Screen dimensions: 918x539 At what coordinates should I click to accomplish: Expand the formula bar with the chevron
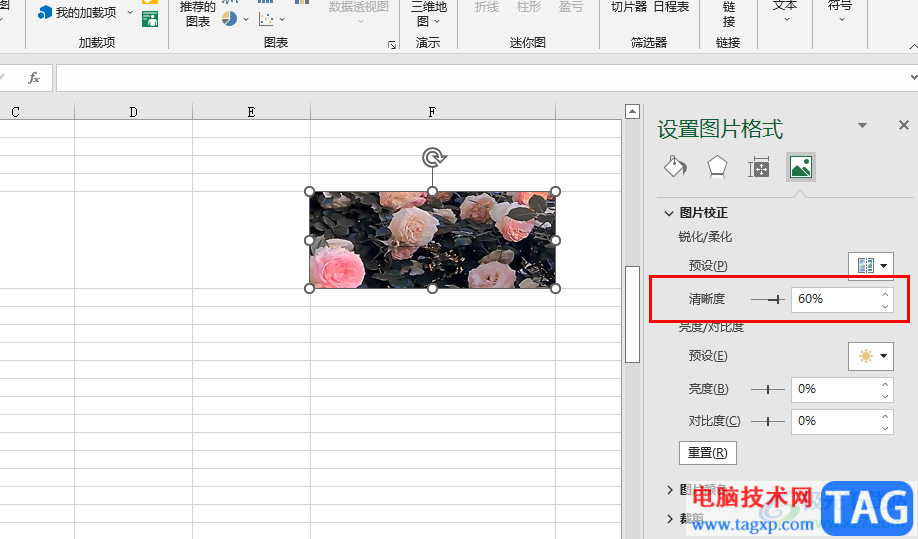(913, 77)
